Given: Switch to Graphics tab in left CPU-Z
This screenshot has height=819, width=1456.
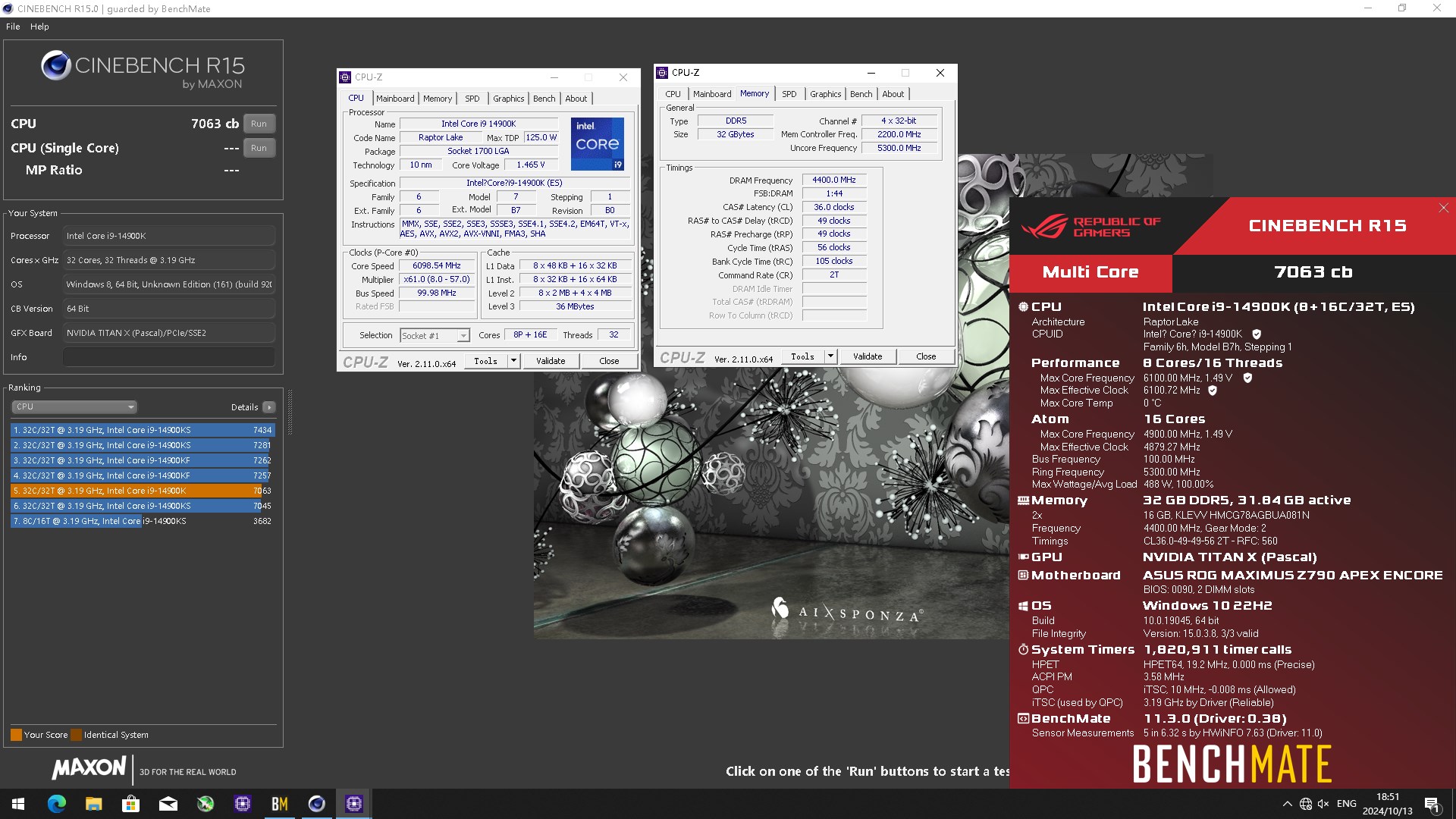Looking at the screenshot, I should pos(508,99).
